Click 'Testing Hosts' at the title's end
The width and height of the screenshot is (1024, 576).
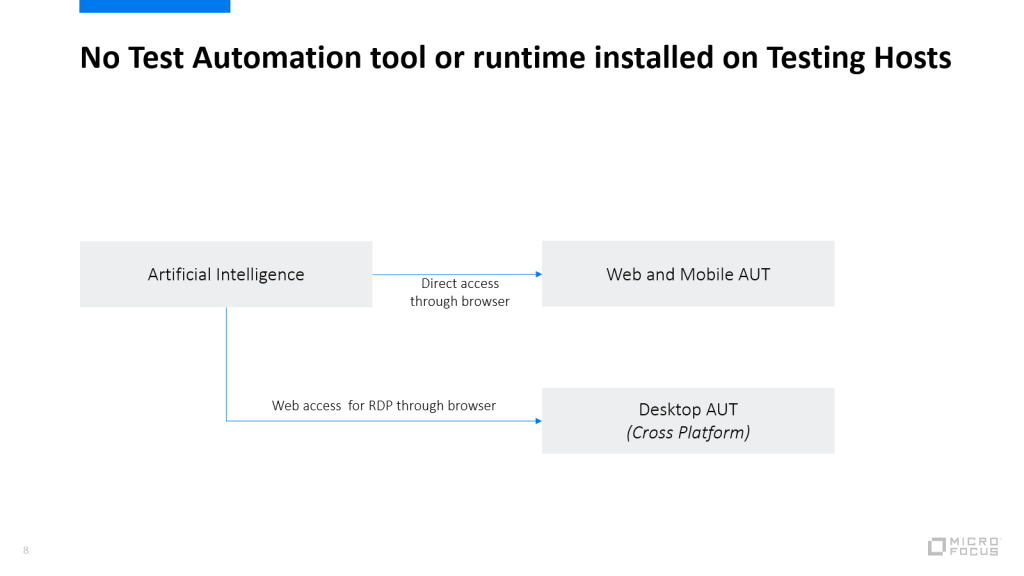(x=858, y=58)
